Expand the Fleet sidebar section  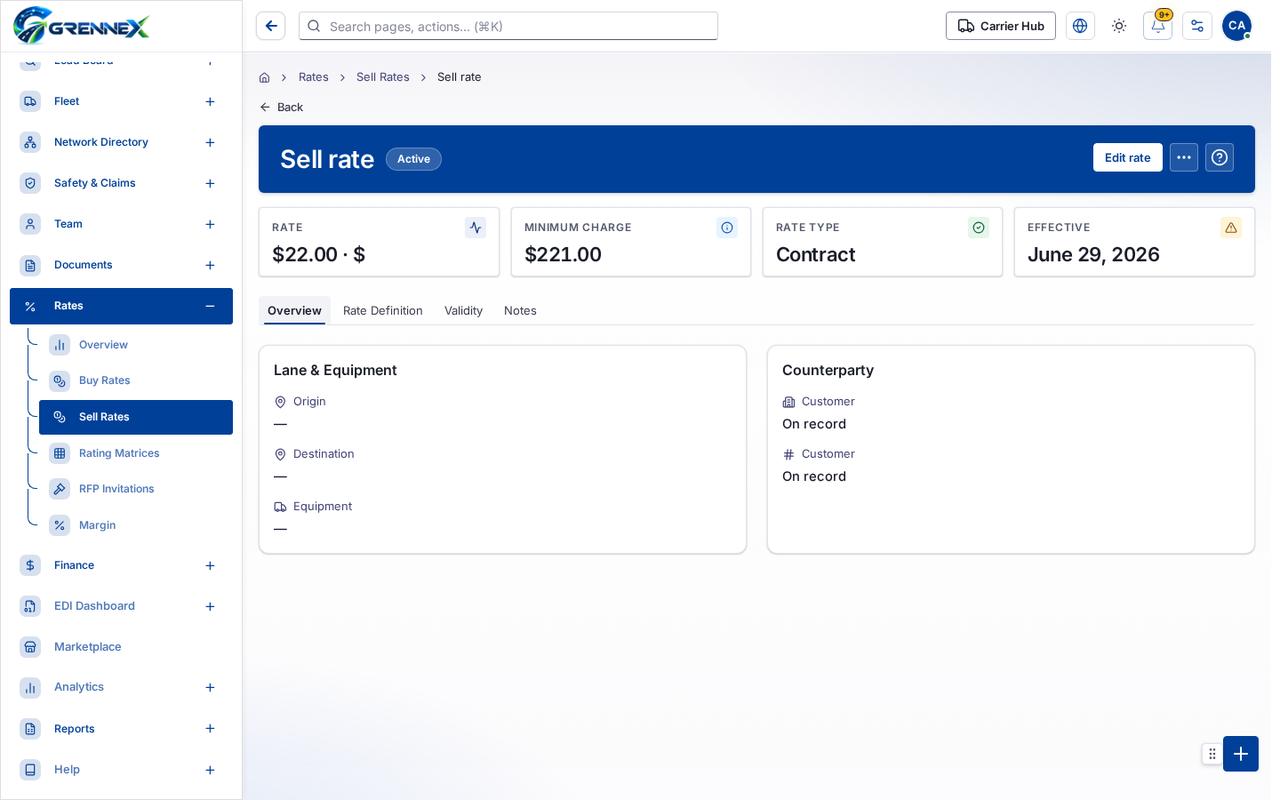tap(210, 101)
